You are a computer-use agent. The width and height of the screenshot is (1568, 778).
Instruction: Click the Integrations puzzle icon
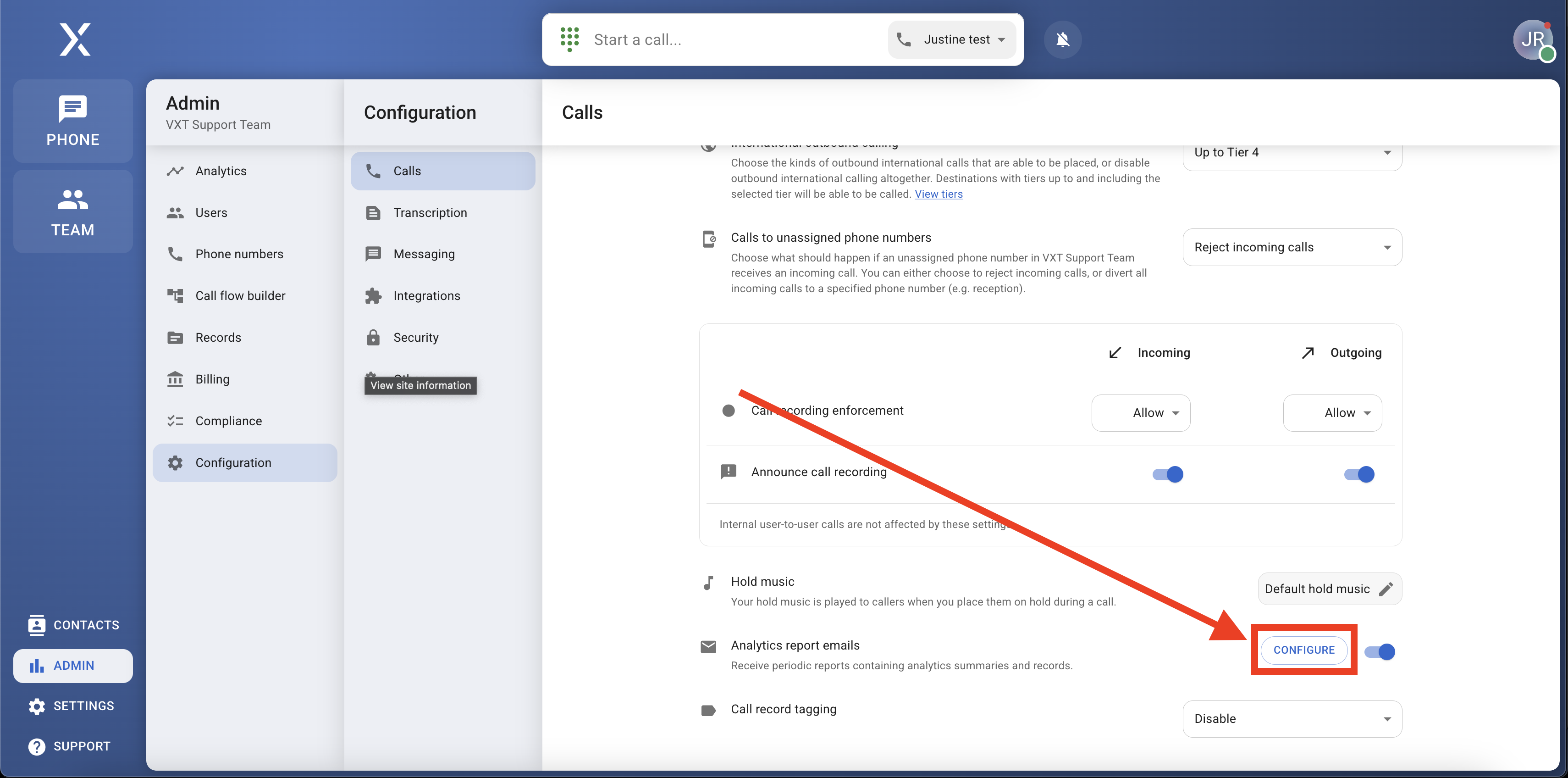373,296
